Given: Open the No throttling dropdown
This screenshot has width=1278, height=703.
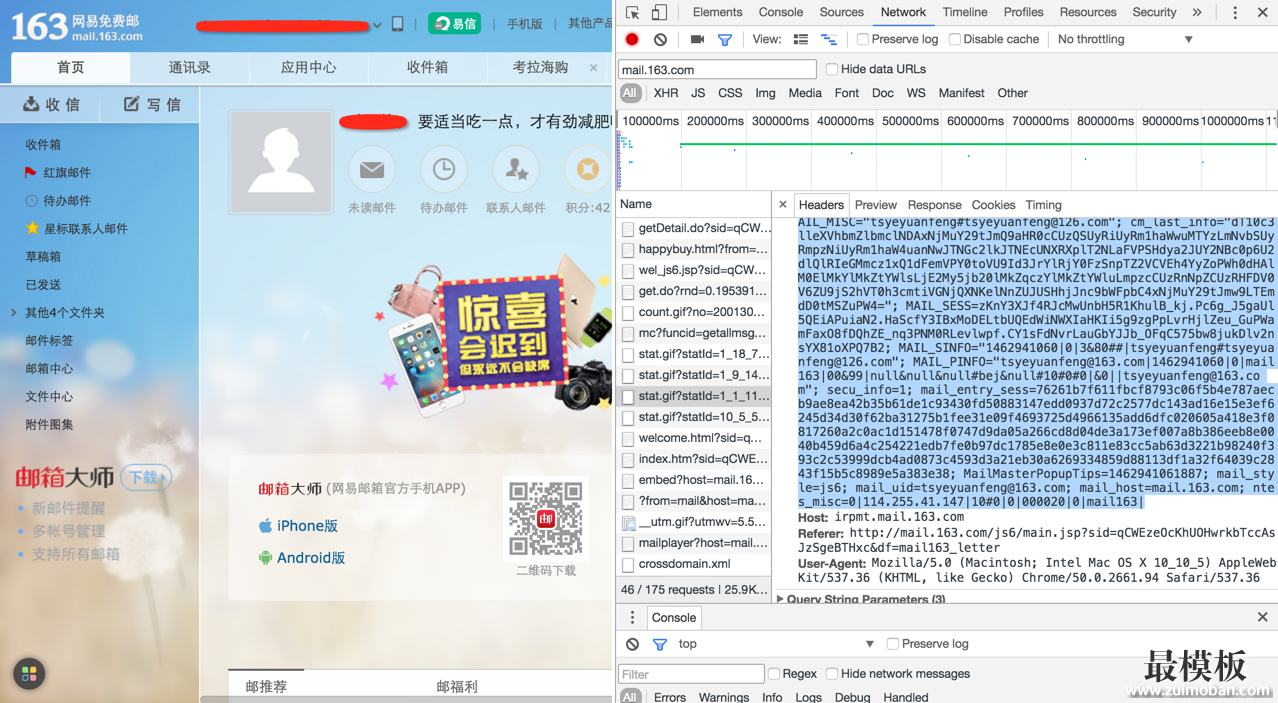Looking at the screenshot, I should pos(1125,39).
